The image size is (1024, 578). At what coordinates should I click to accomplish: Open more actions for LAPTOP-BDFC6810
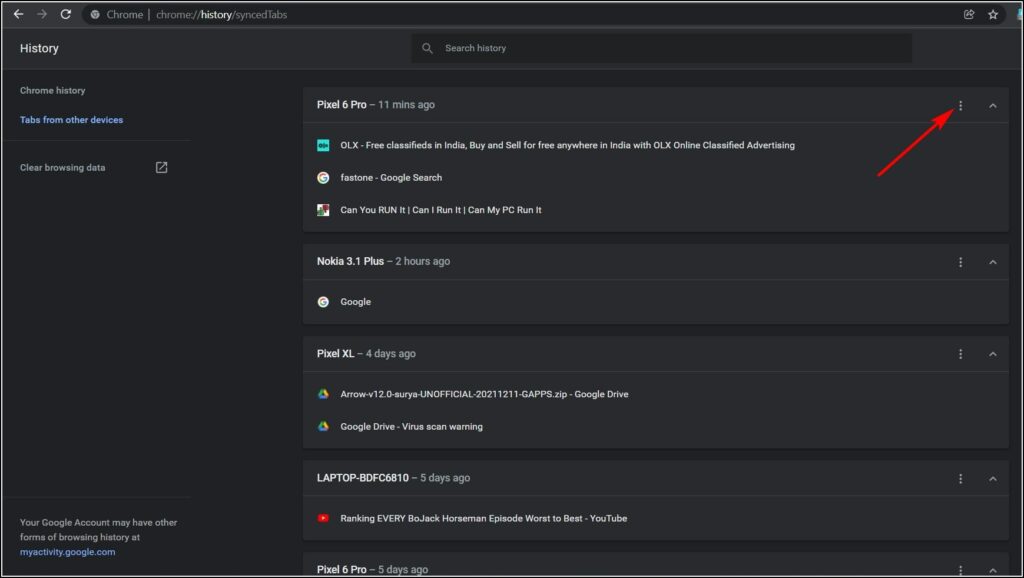[x=960, y=479]
